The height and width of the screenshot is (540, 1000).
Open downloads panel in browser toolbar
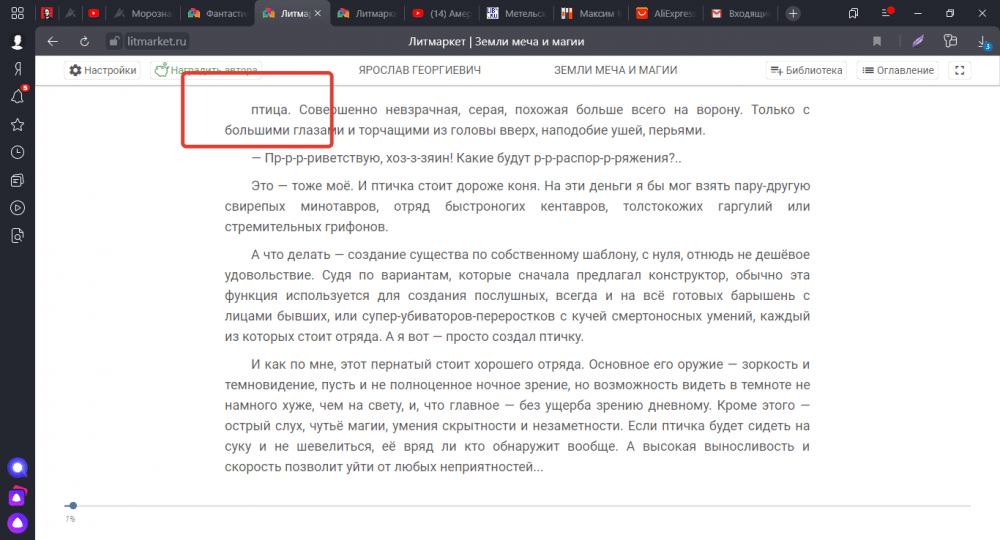tap(984, 42)
